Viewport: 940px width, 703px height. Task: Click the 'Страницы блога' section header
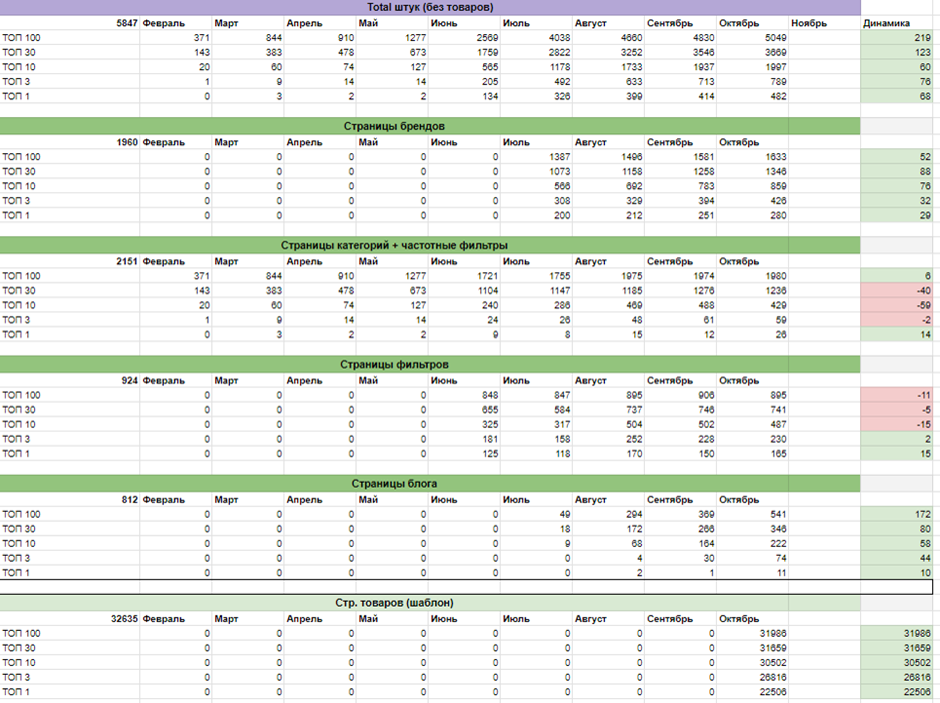(x=430, y=484)
